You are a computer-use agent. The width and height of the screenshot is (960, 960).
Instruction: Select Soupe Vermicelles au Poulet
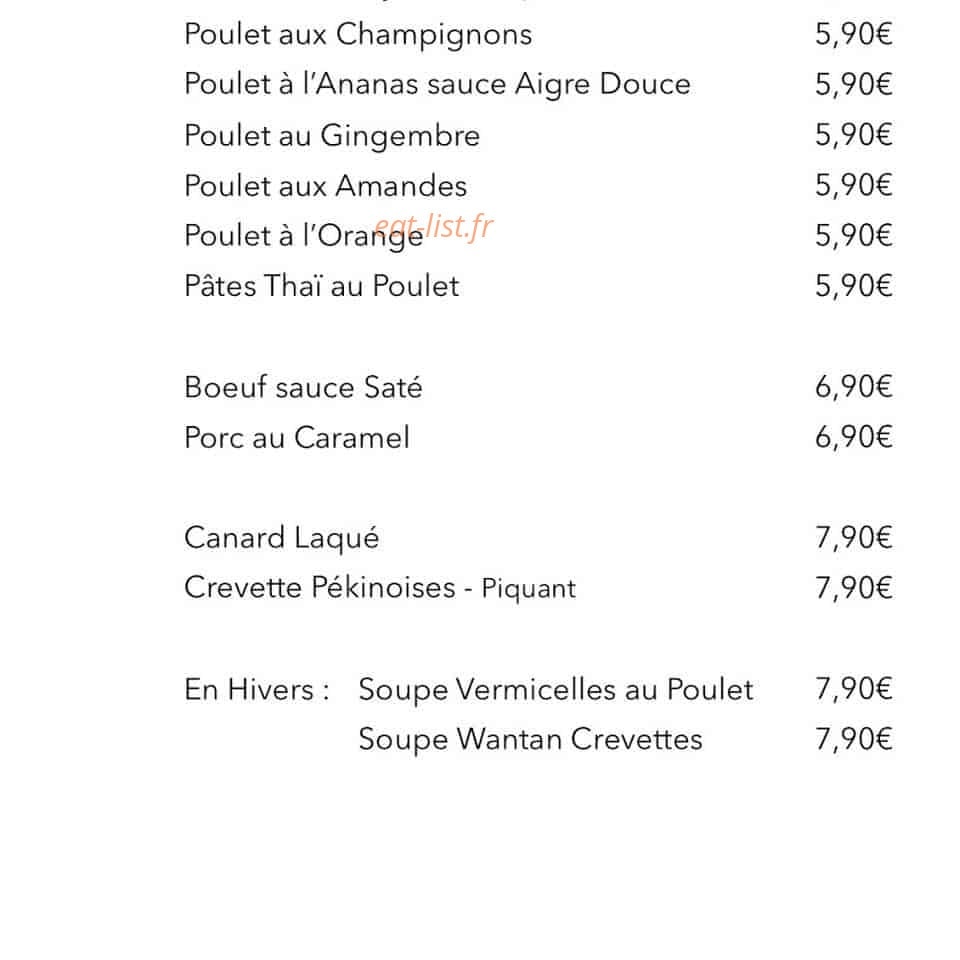coord(555,691)
